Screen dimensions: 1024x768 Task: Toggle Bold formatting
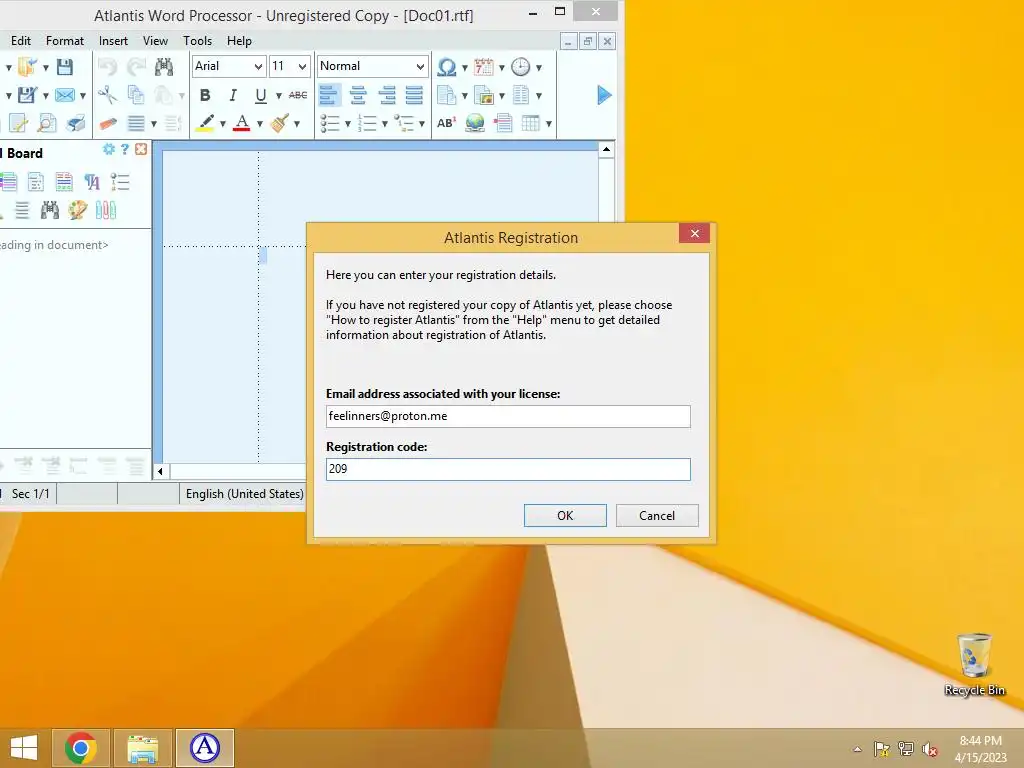click(205, 95)
